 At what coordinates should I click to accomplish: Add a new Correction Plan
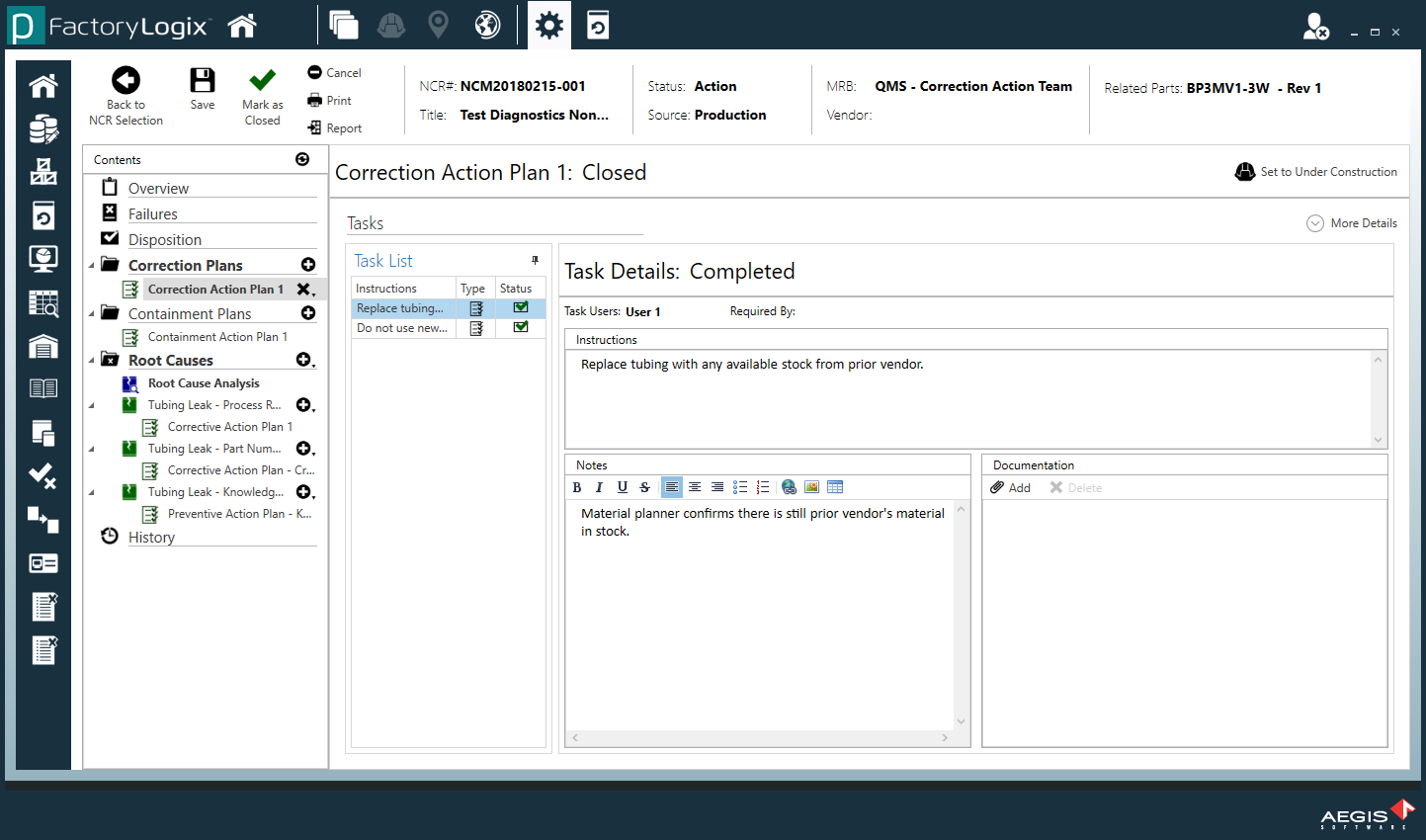pos(308,265)
